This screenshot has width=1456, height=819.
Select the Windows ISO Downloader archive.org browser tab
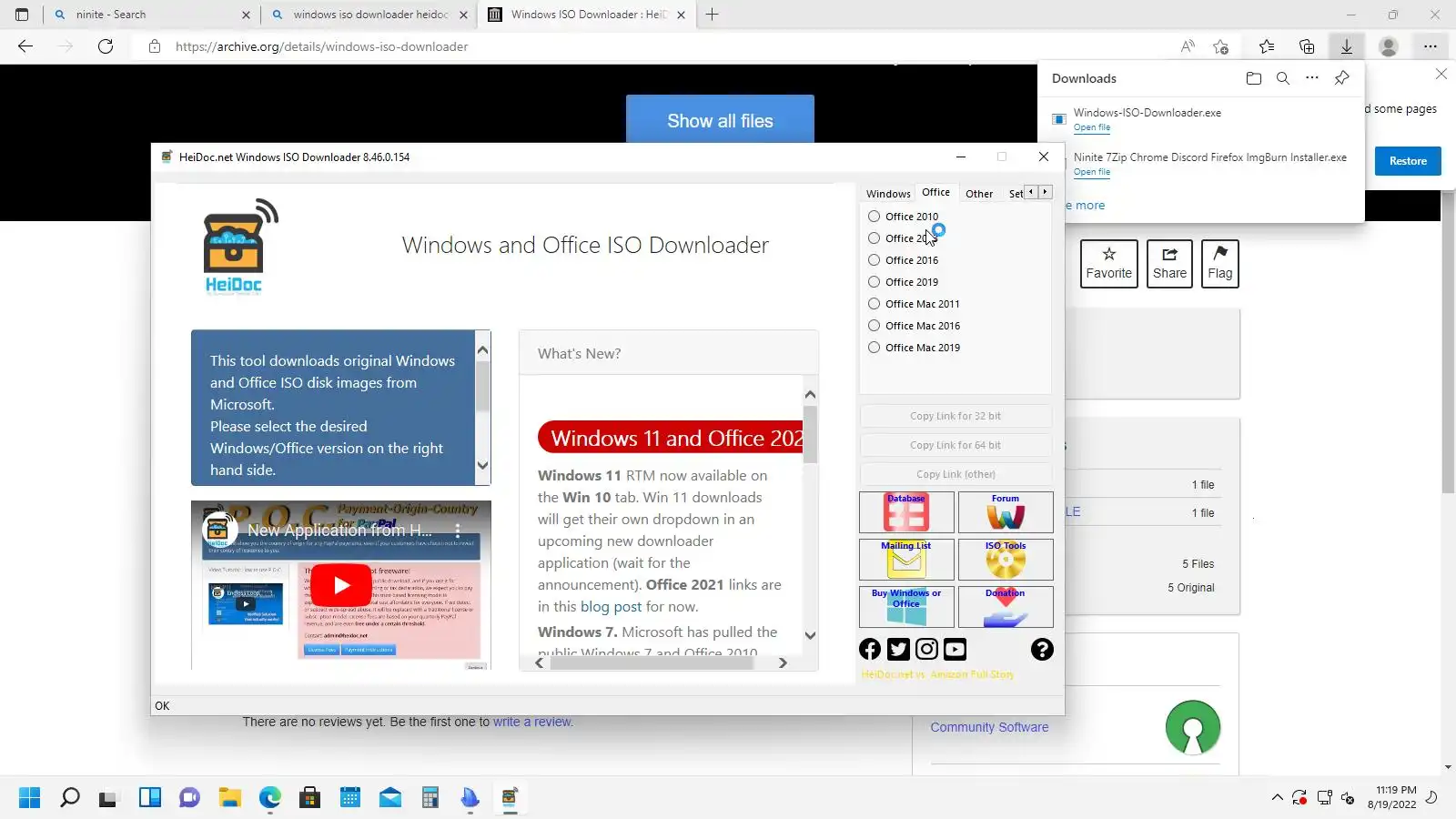click(587, 15)
